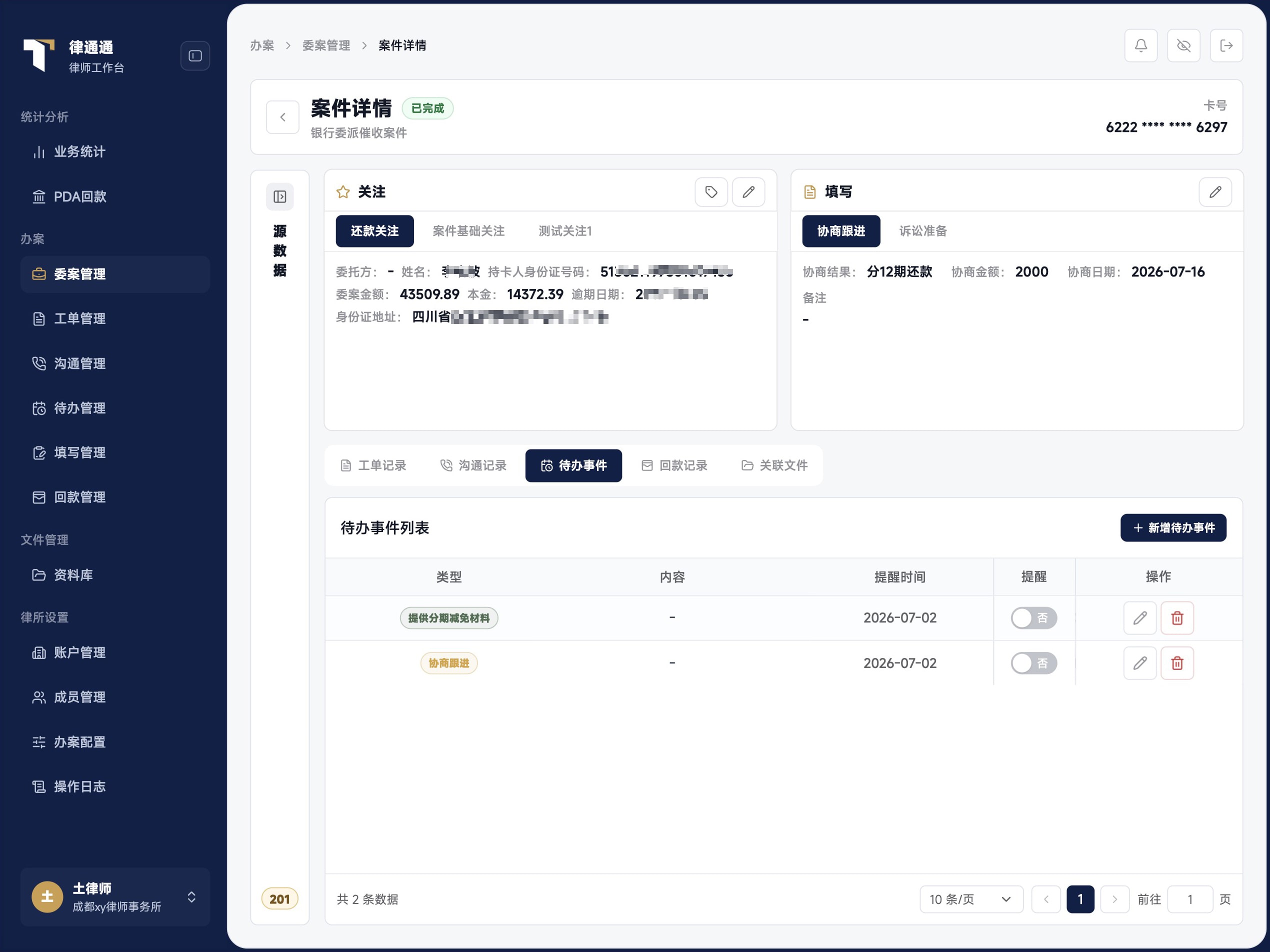This screenshot has width=1270, height=952.
Task: Click the 提供分期减免材料 type tag
Action: point(449,618)
